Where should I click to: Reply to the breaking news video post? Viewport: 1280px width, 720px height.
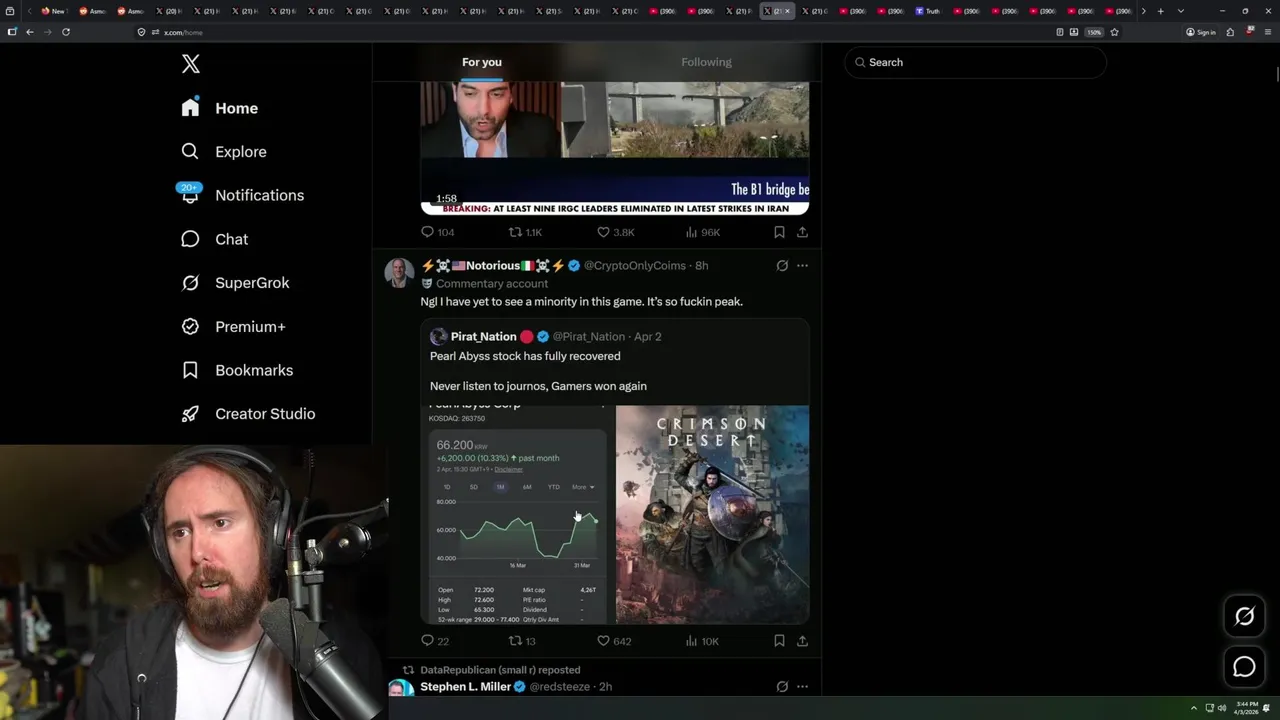(x=437, y=232)
